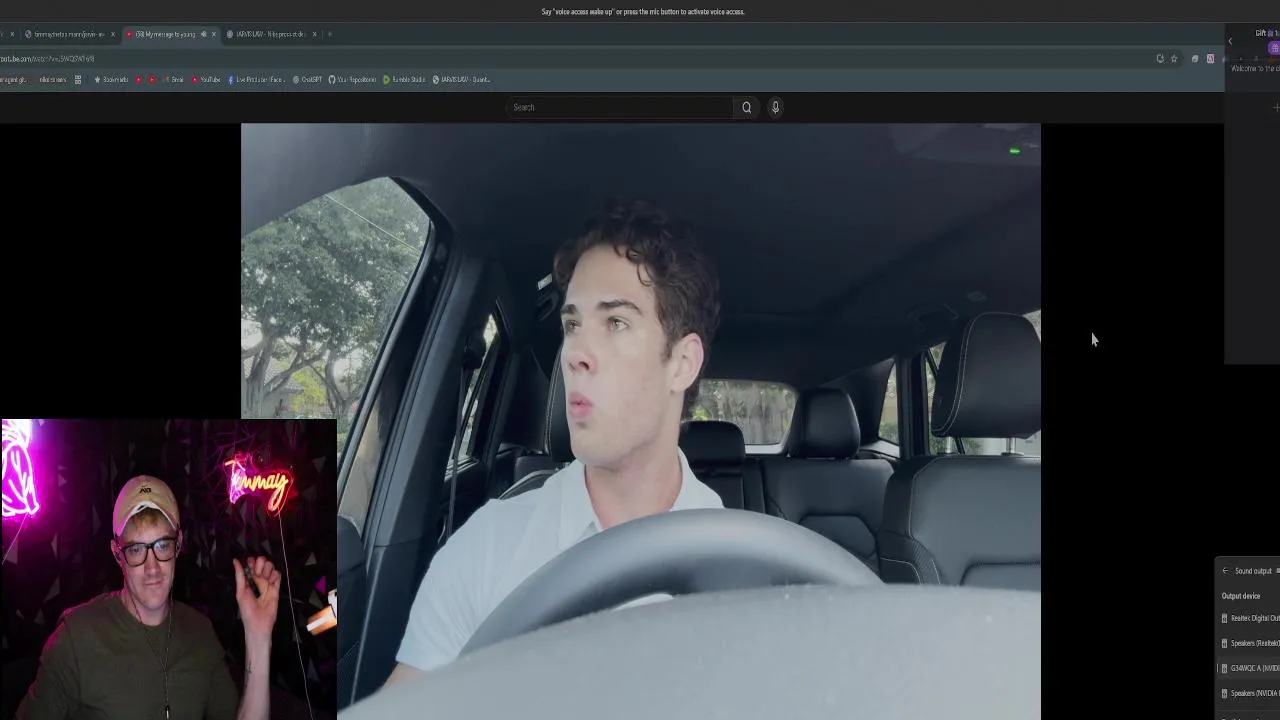The image size is (1280, 720).
Task: Click the pink extension icon in toolbar
Action: (1210, 59)
